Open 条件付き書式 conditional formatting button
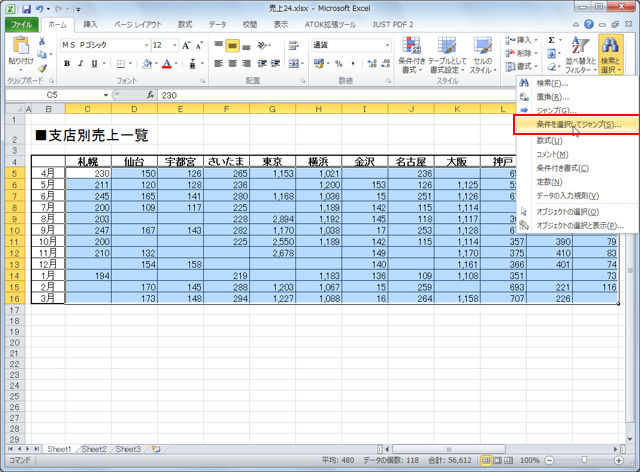Viewport: 640px width, 472px height. pyautogui.click(x=411, y=55)
